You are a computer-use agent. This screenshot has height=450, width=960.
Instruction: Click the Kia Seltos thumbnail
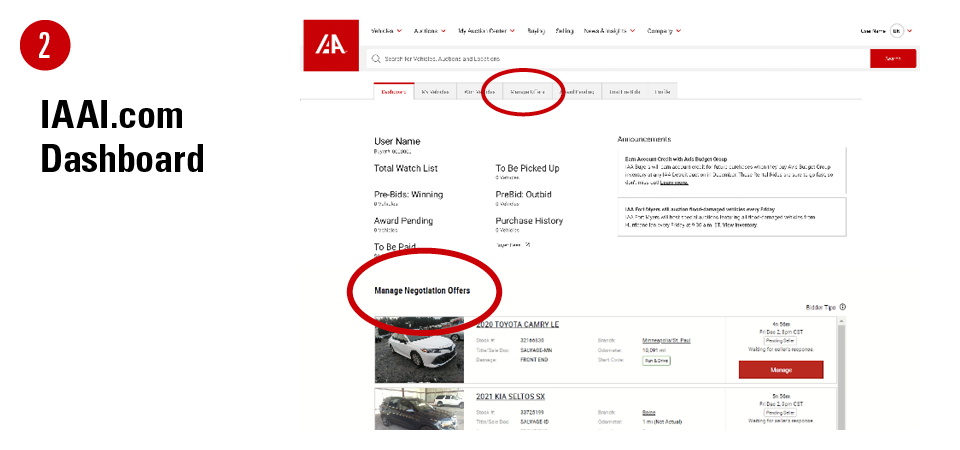(x=419, y=409)
